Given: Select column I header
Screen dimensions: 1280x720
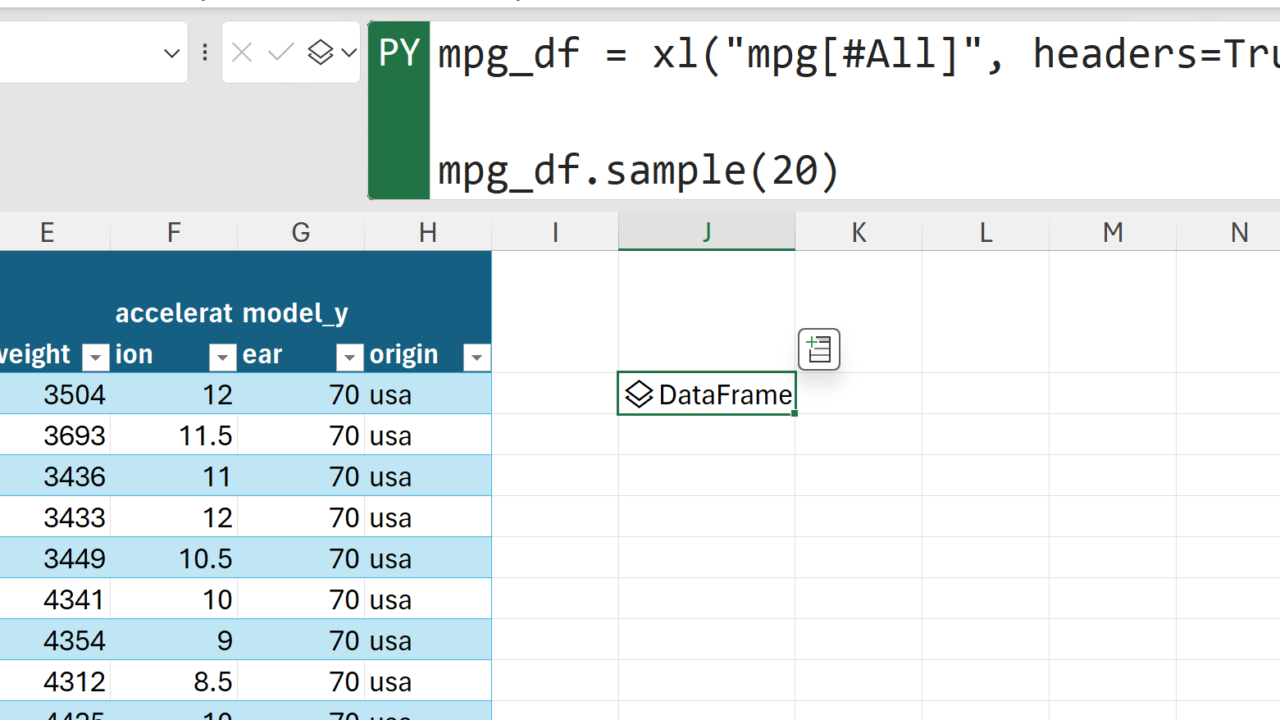Looking at the screenshot, I should click(x=555, y=232).
